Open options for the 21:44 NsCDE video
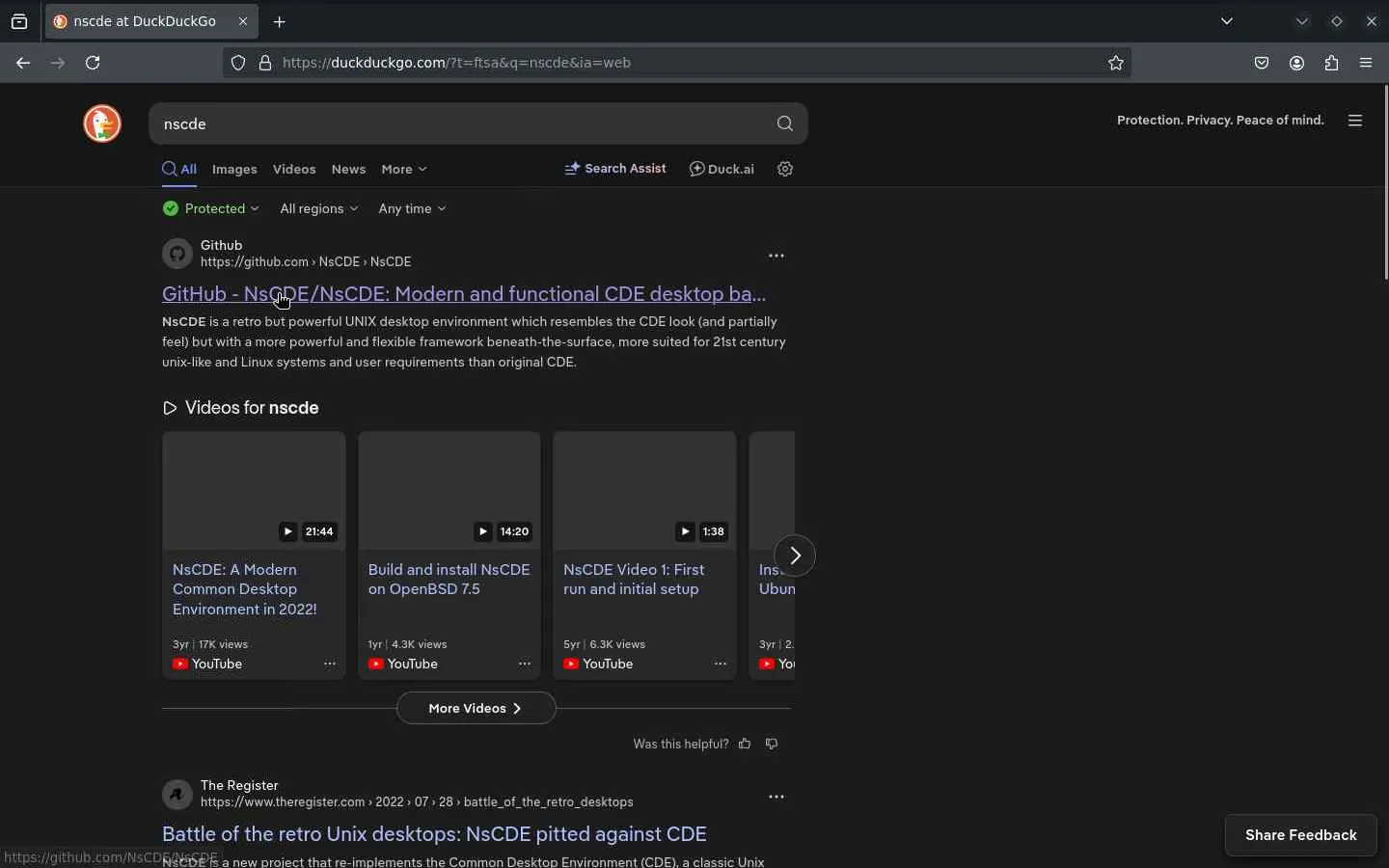1389x868 pixels. click(330, 664)
